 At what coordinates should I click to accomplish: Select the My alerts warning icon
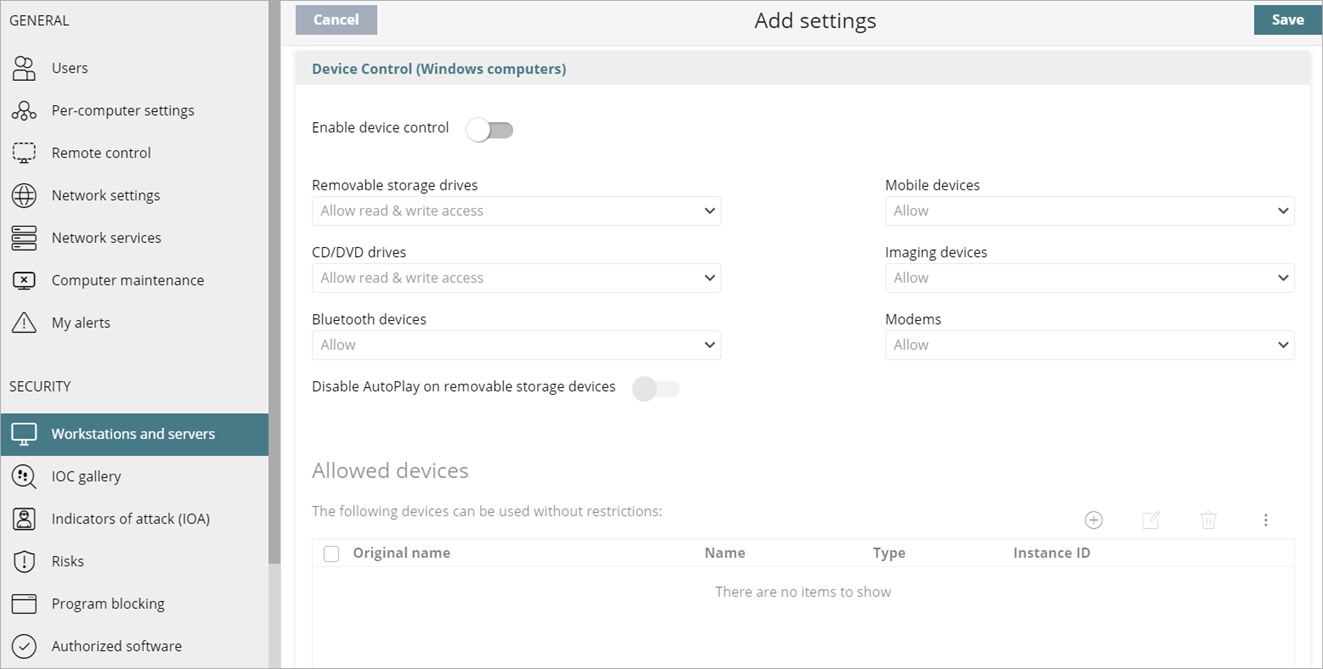pyautogui.click(x=25, y=322)
